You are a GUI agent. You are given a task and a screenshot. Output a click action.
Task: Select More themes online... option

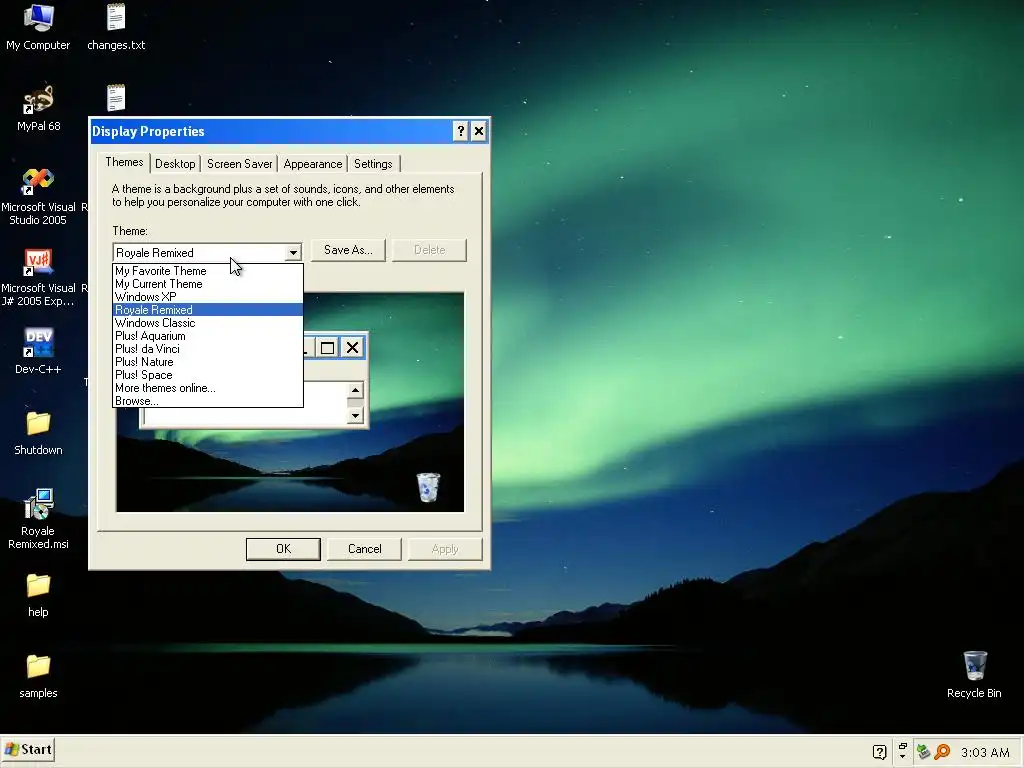coord(208,388)
